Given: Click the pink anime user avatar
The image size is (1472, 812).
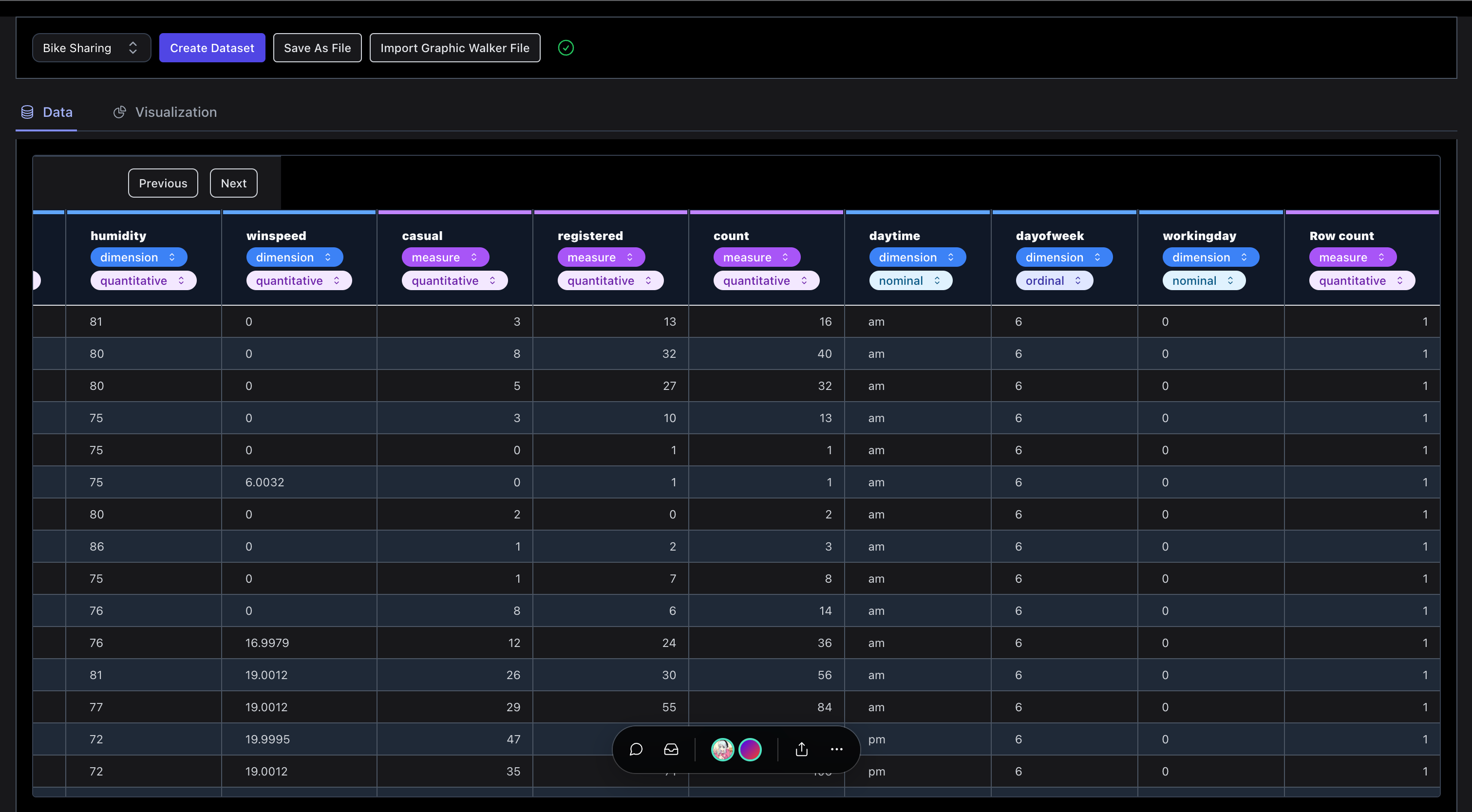Looking at the screenshot, I should [x=722, y=749].
